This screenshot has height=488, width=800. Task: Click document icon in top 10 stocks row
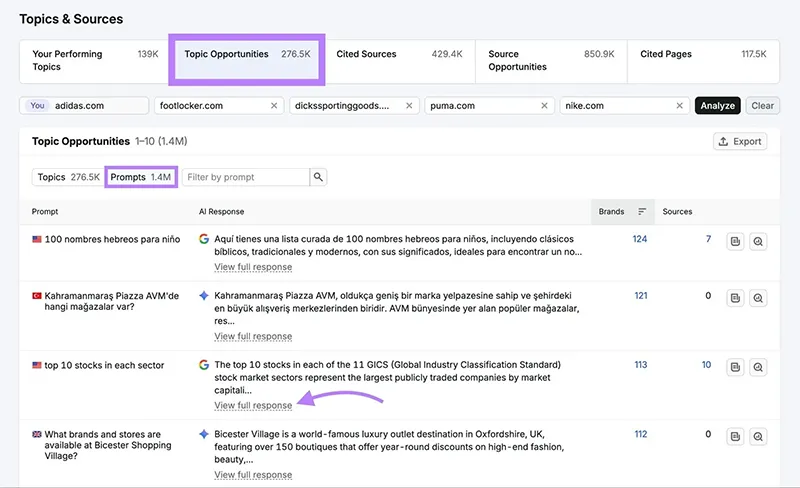click(735, 367)
